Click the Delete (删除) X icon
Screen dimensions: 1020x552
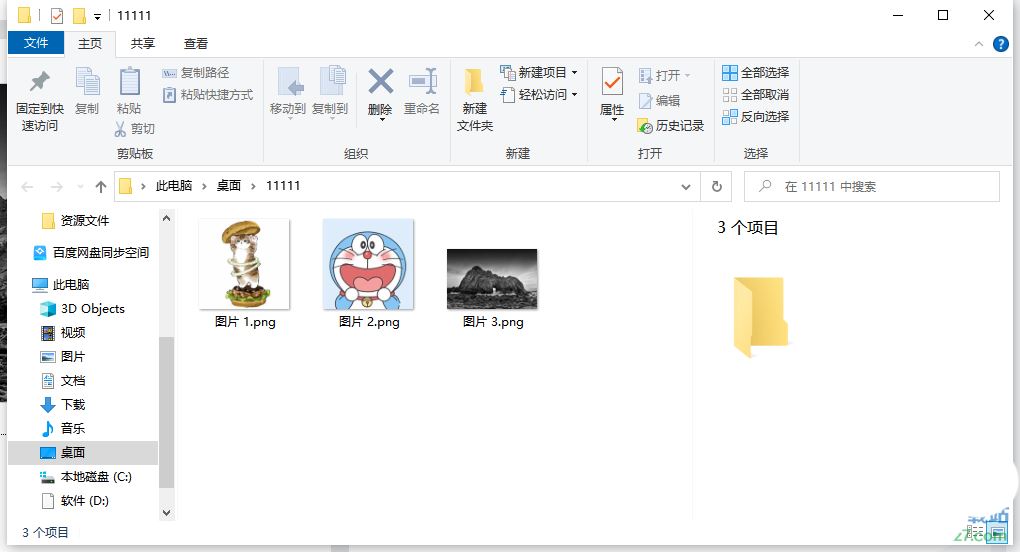tap(381, 83)
